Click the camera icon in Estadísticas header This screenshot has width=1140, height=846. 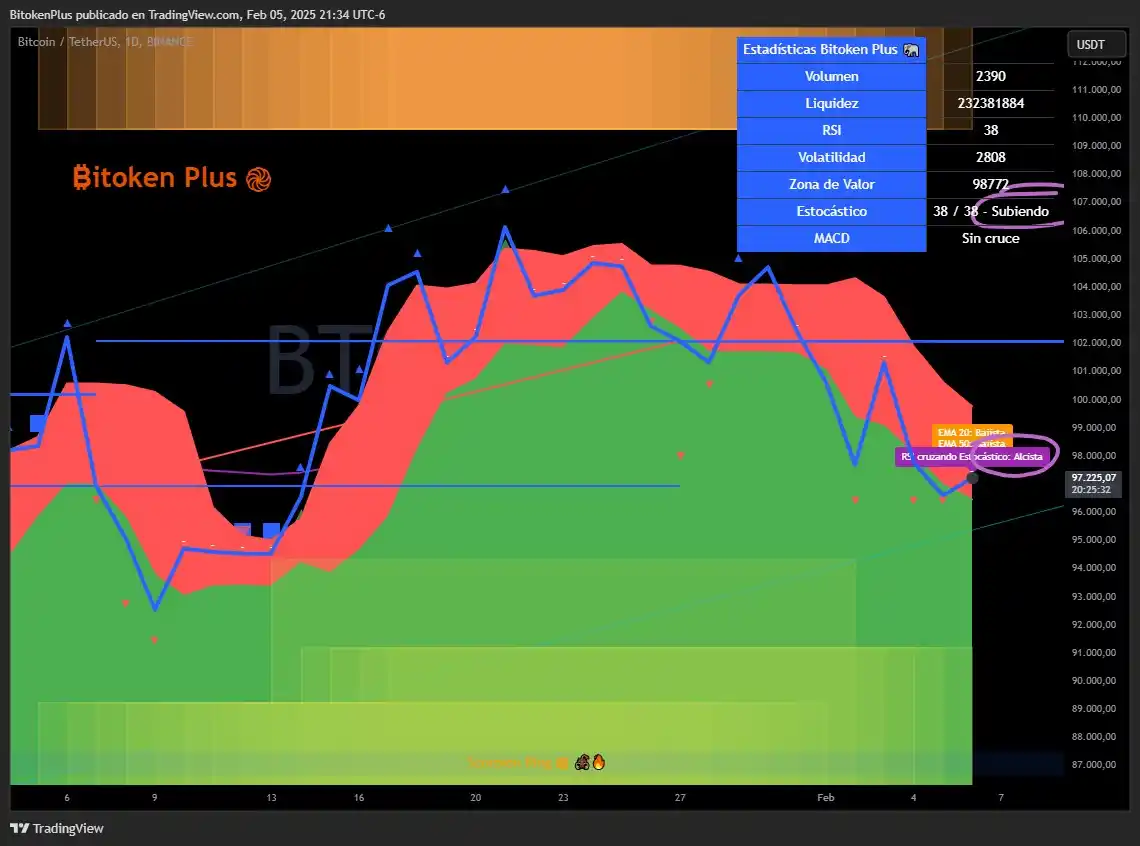pos(911,49)
